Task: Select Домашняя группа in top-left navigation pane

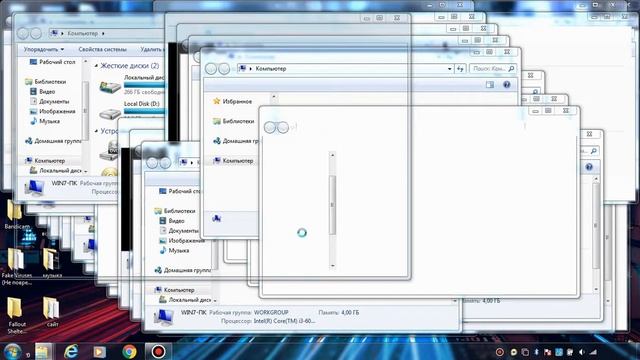Action: tap(53, 141)
